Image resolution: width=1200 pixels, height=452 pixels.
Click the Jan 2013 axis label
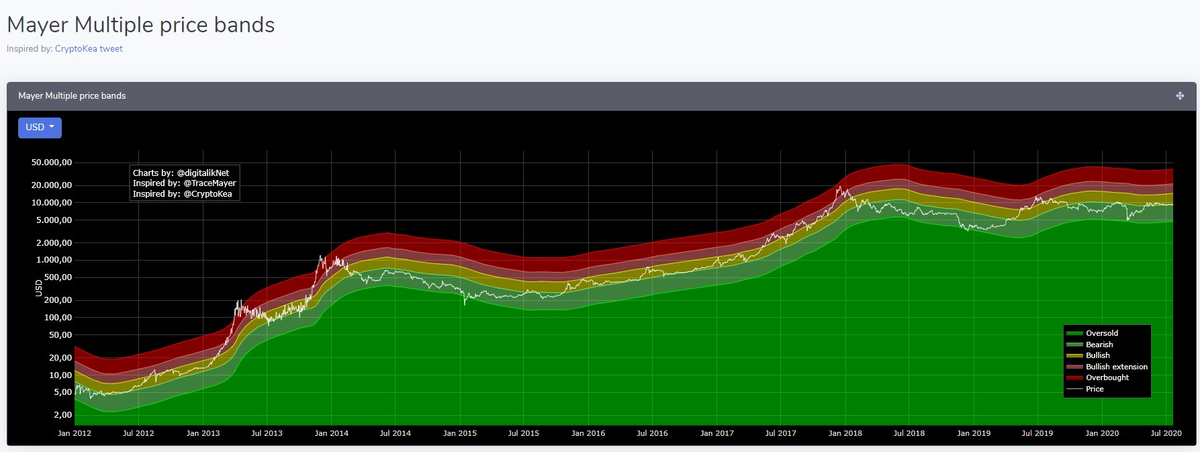click(202, 433)
